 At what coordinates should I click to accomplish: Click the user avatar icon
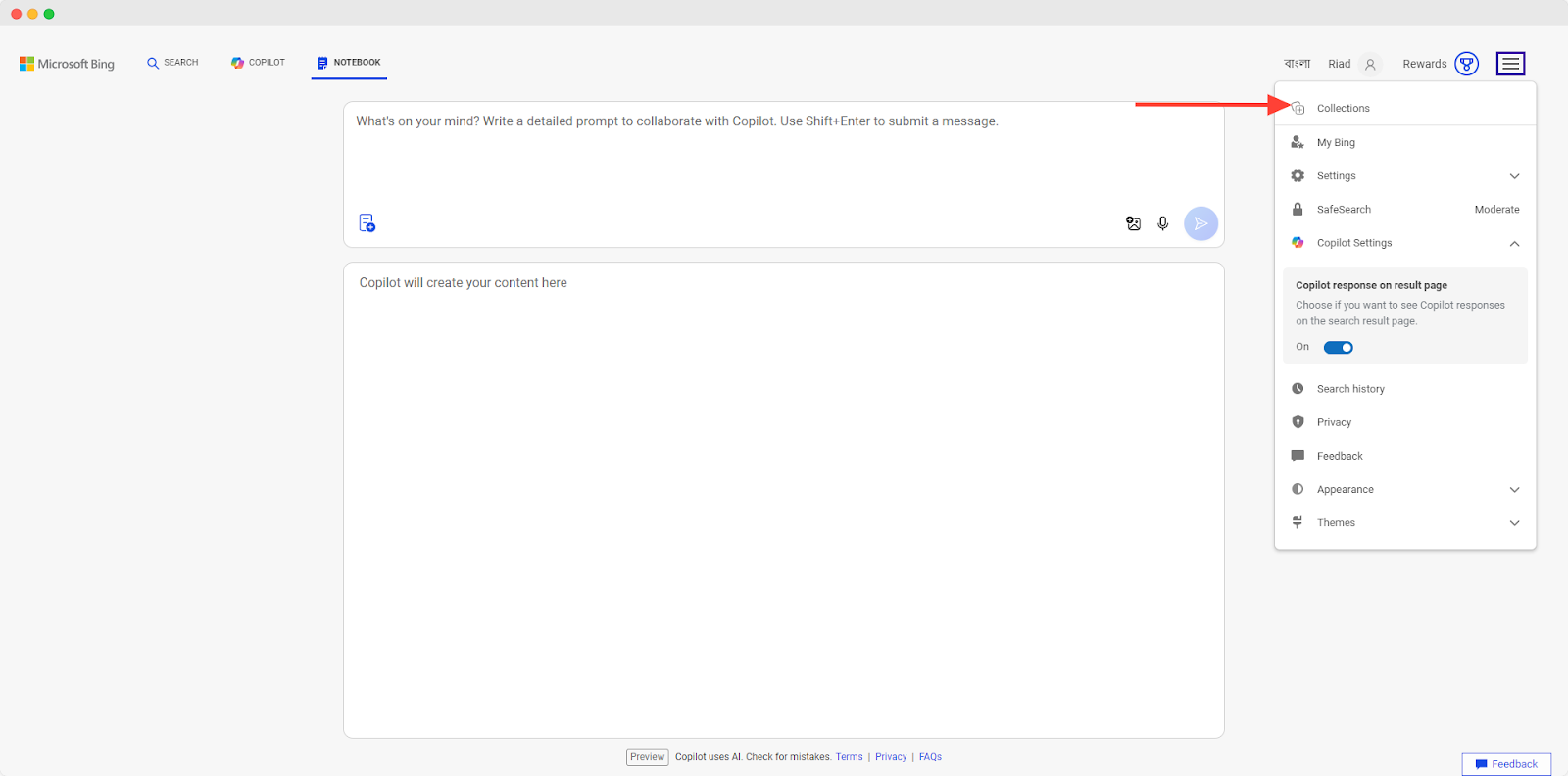pos(1370,65)
